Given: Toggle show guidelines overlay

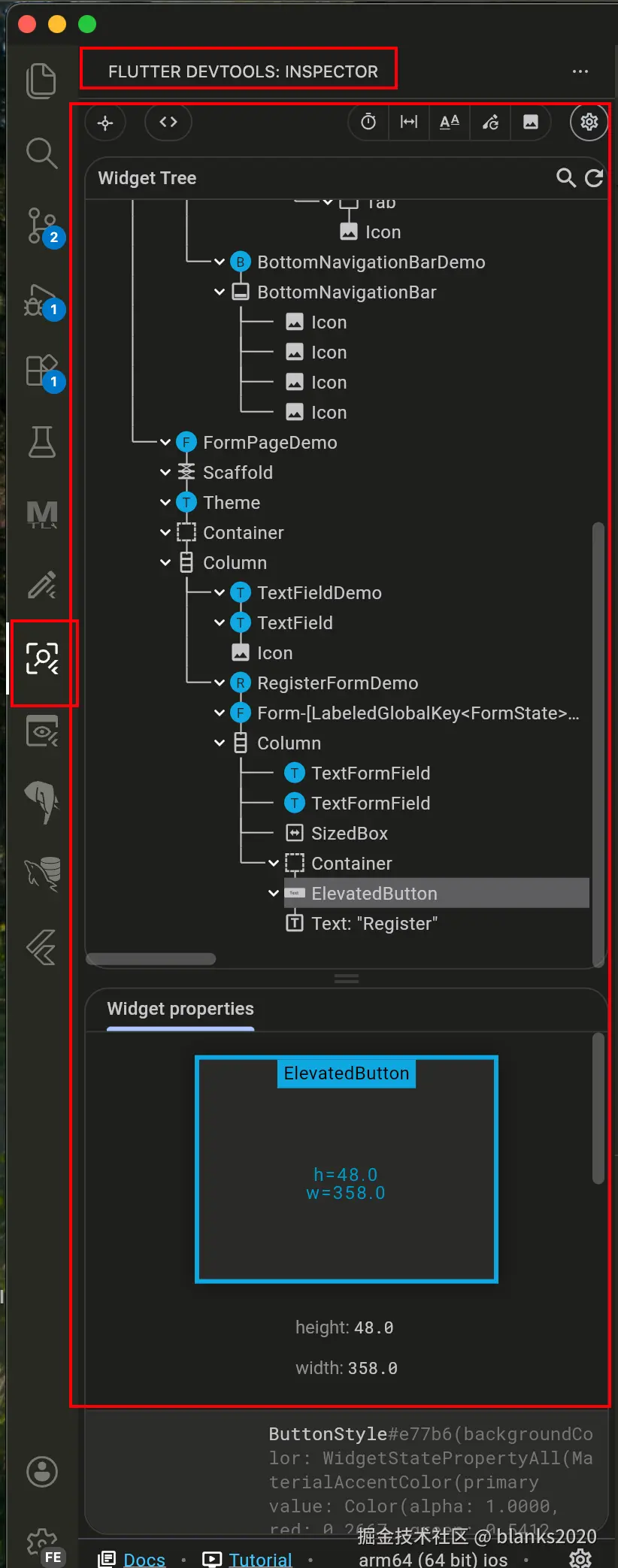Looking at the screenshot, I should (409, 123).
